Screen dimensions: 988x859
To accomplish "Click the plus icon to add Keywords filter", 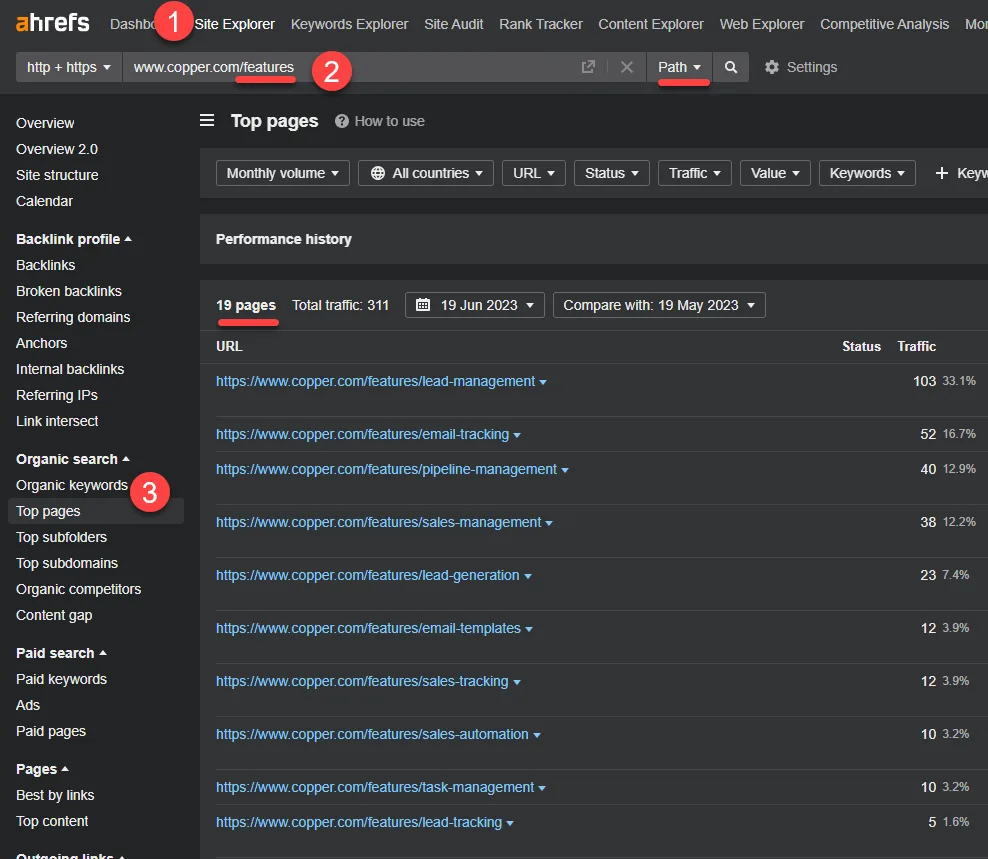I will 941,173.
